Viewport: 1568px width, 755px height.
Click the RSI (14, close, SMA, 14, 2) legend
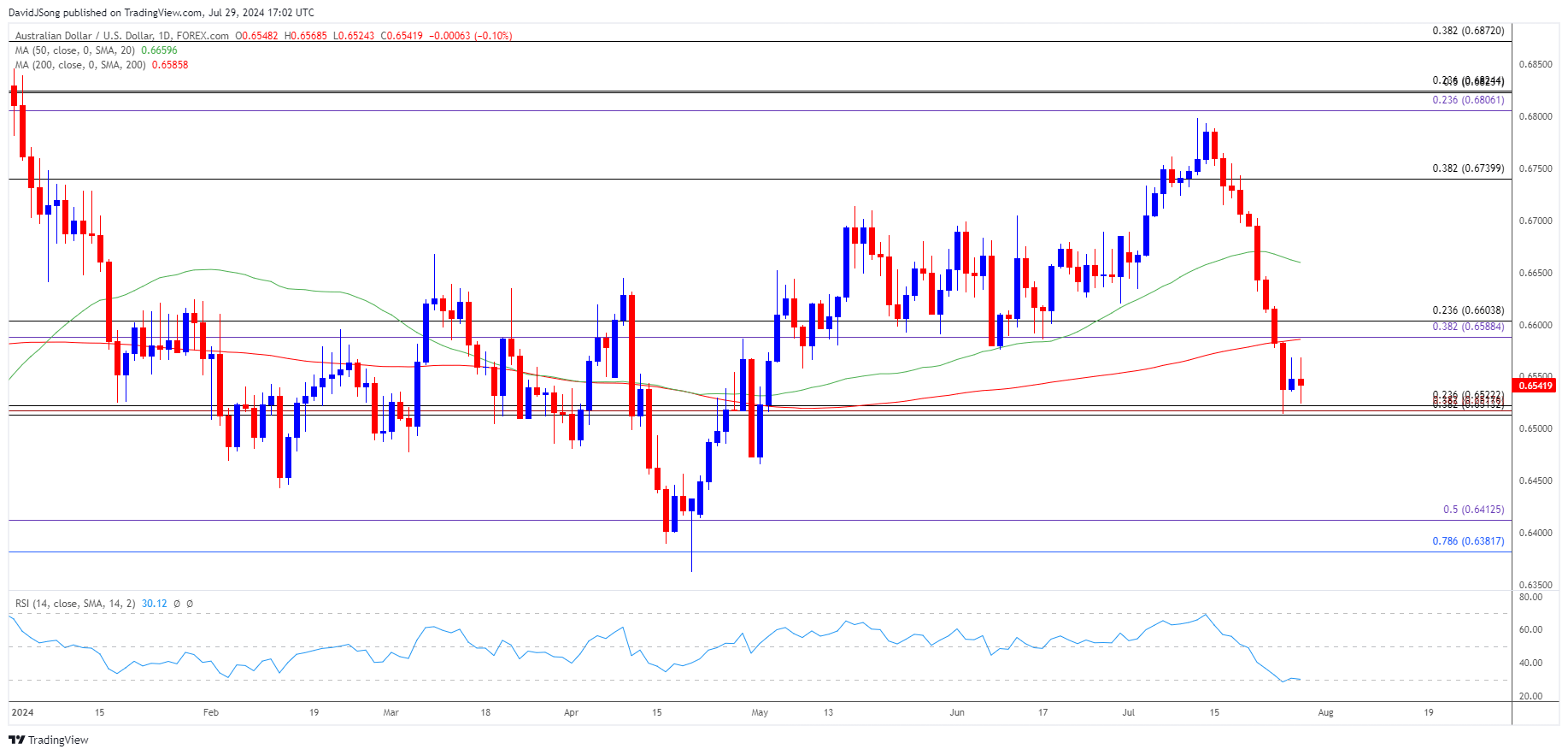[75, 604]
